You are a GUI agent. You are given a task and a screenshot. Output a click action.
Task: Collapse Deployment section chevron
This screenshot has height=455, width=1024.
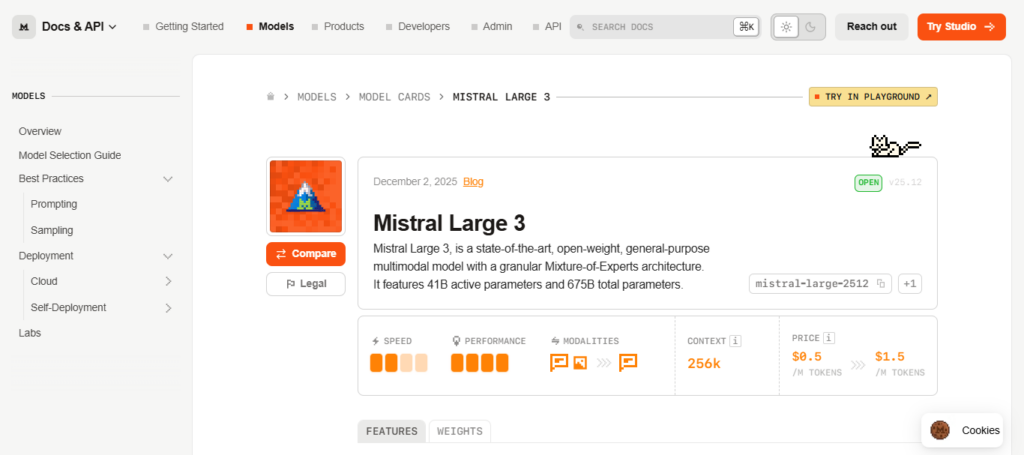(x=168, y=256)
